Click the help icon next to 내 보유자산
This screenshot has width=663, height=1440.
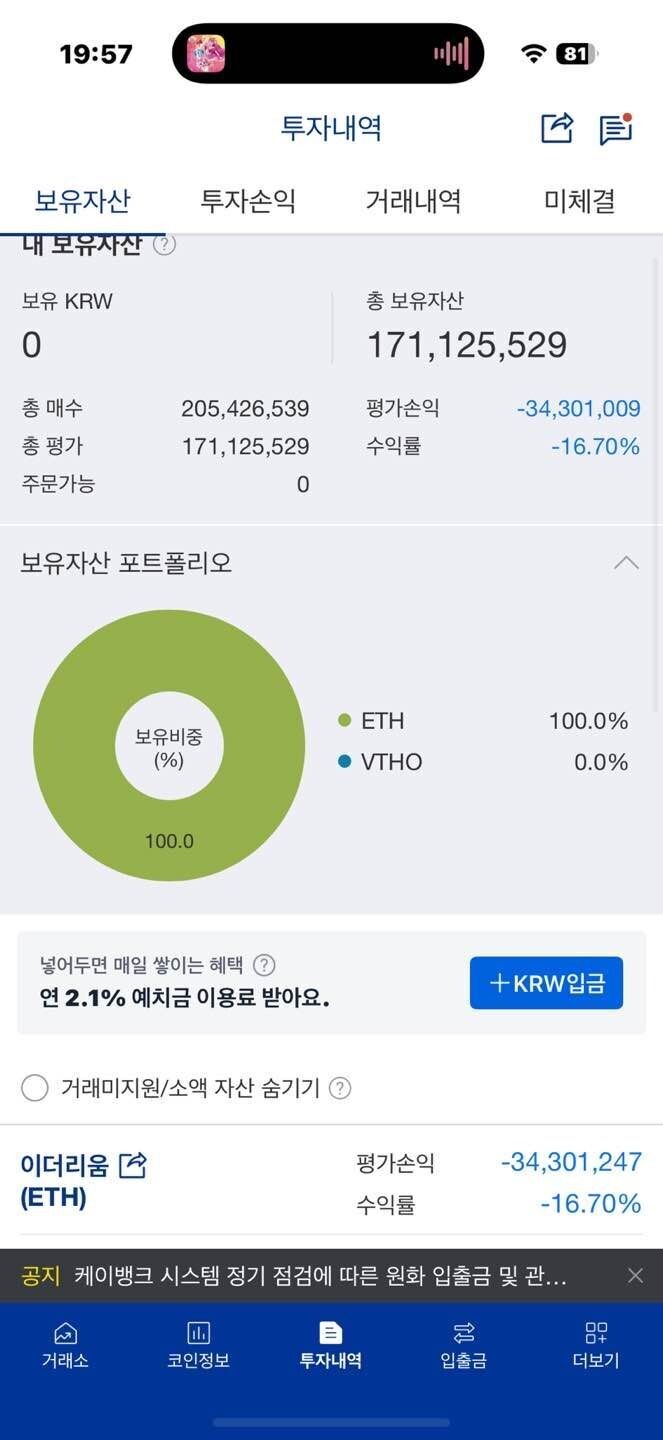163,243
